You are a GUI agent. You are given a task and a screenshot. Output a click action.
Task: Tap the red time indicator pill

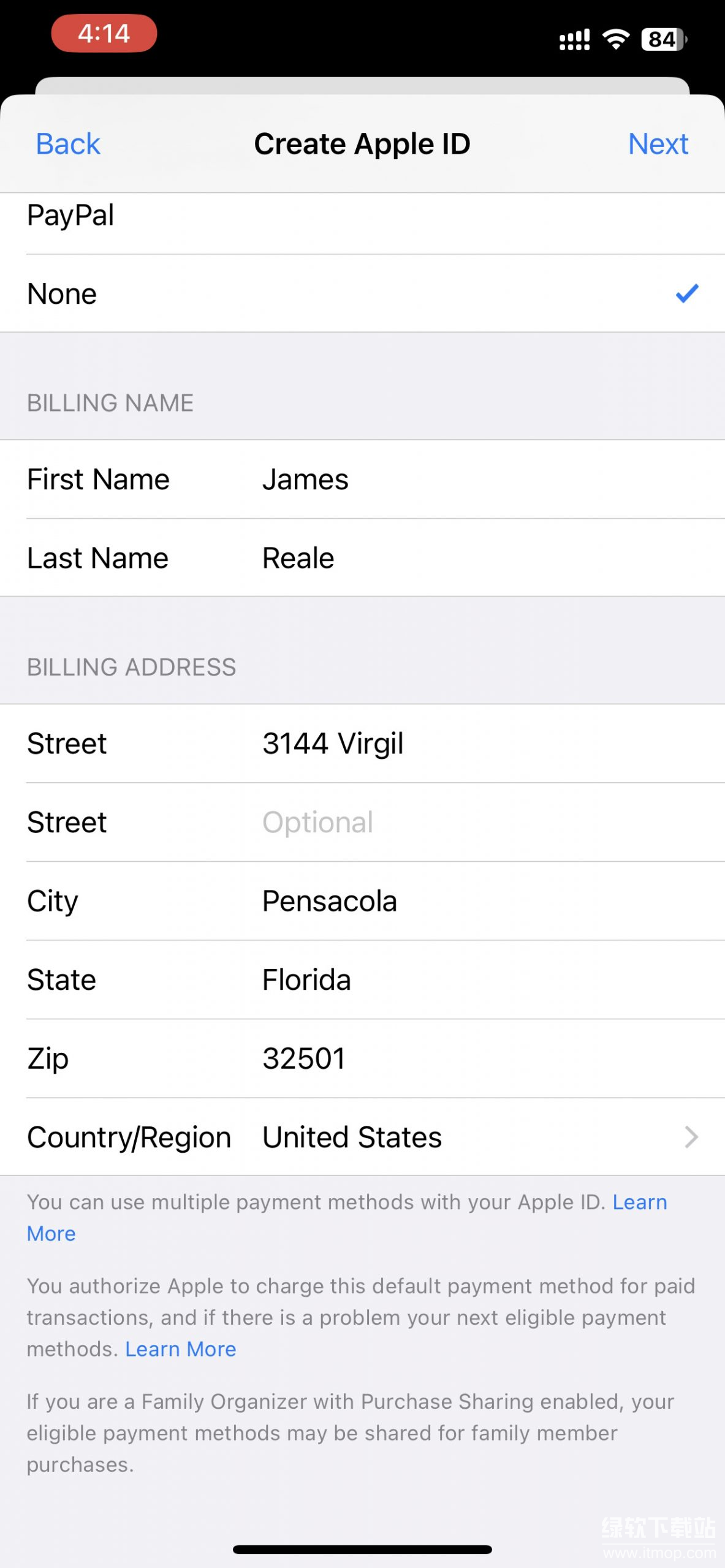coord(104,34)
